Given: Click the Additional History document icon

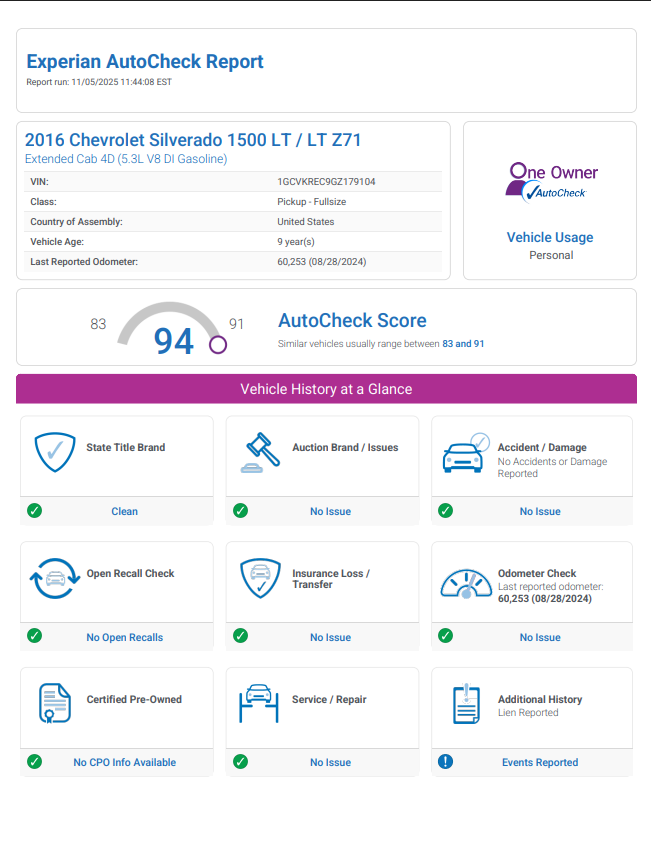Looking at the screenshot, I should click(465, 704).
